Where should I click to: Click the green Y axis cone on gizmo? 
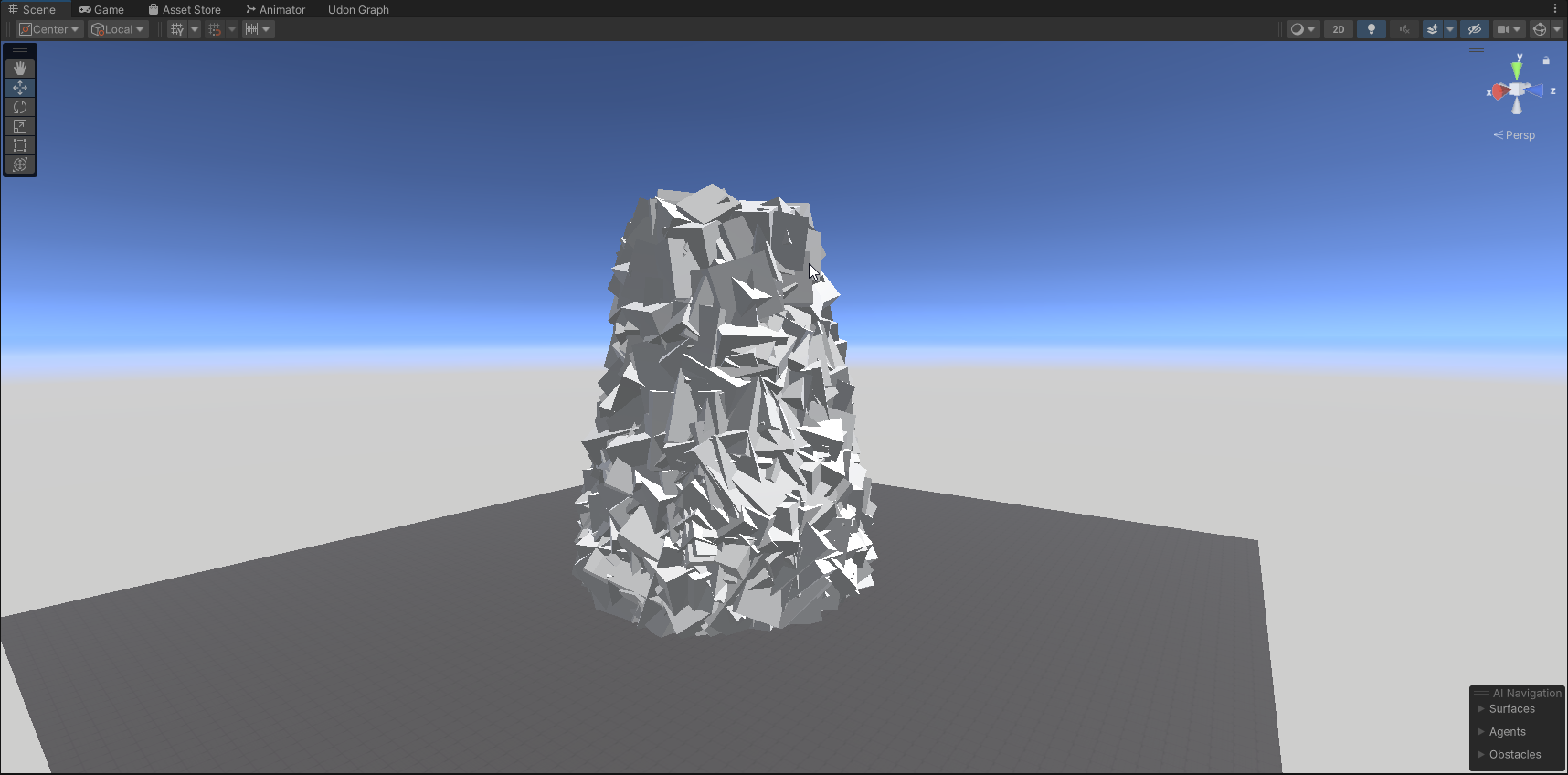[1517, 69]
